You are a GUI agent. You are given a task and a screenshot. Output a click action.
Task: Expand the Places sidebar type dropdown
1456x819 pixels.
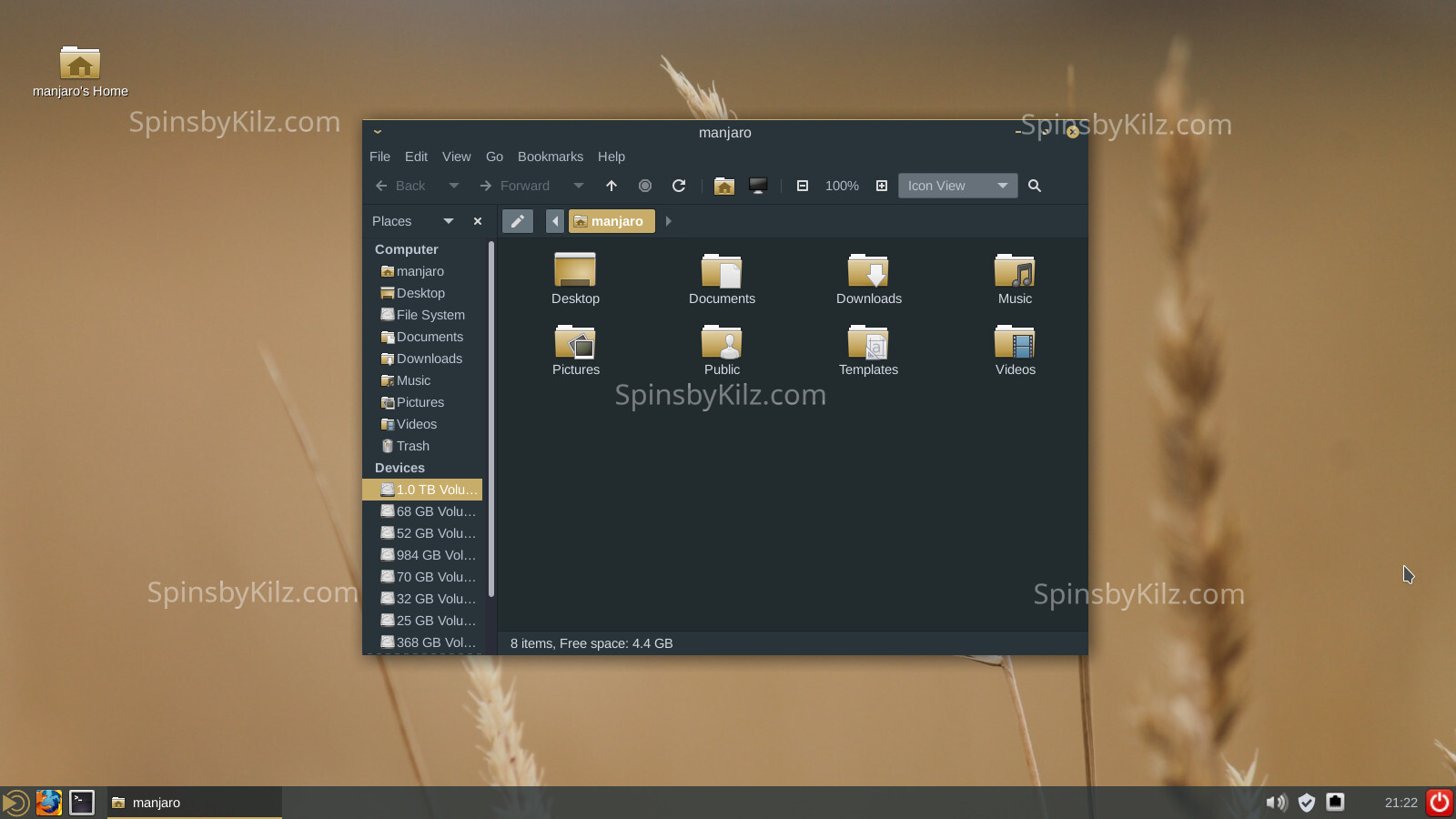(x=448, y=221)
